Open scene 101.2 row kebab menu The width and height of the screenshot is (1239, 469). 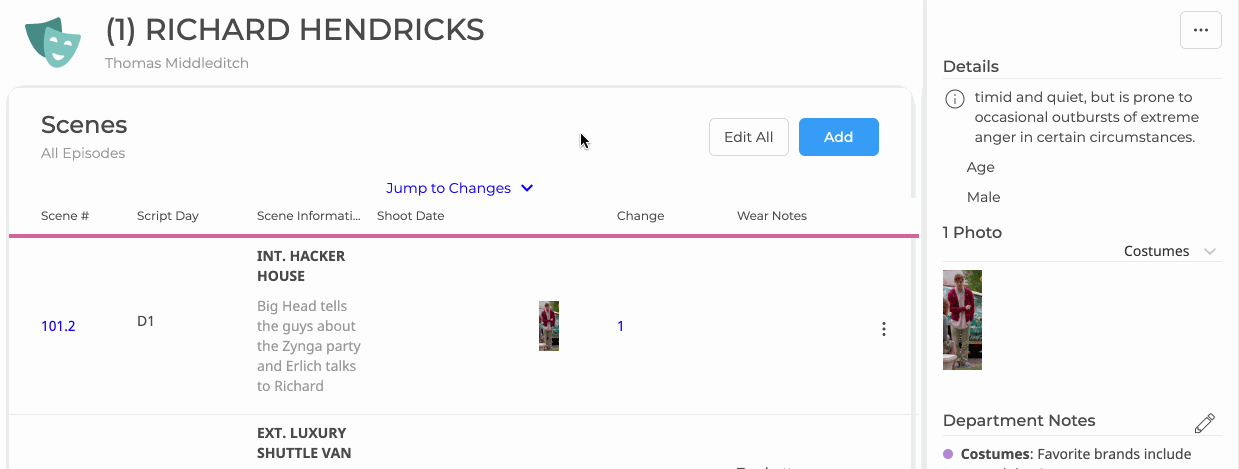click(883, 329)
